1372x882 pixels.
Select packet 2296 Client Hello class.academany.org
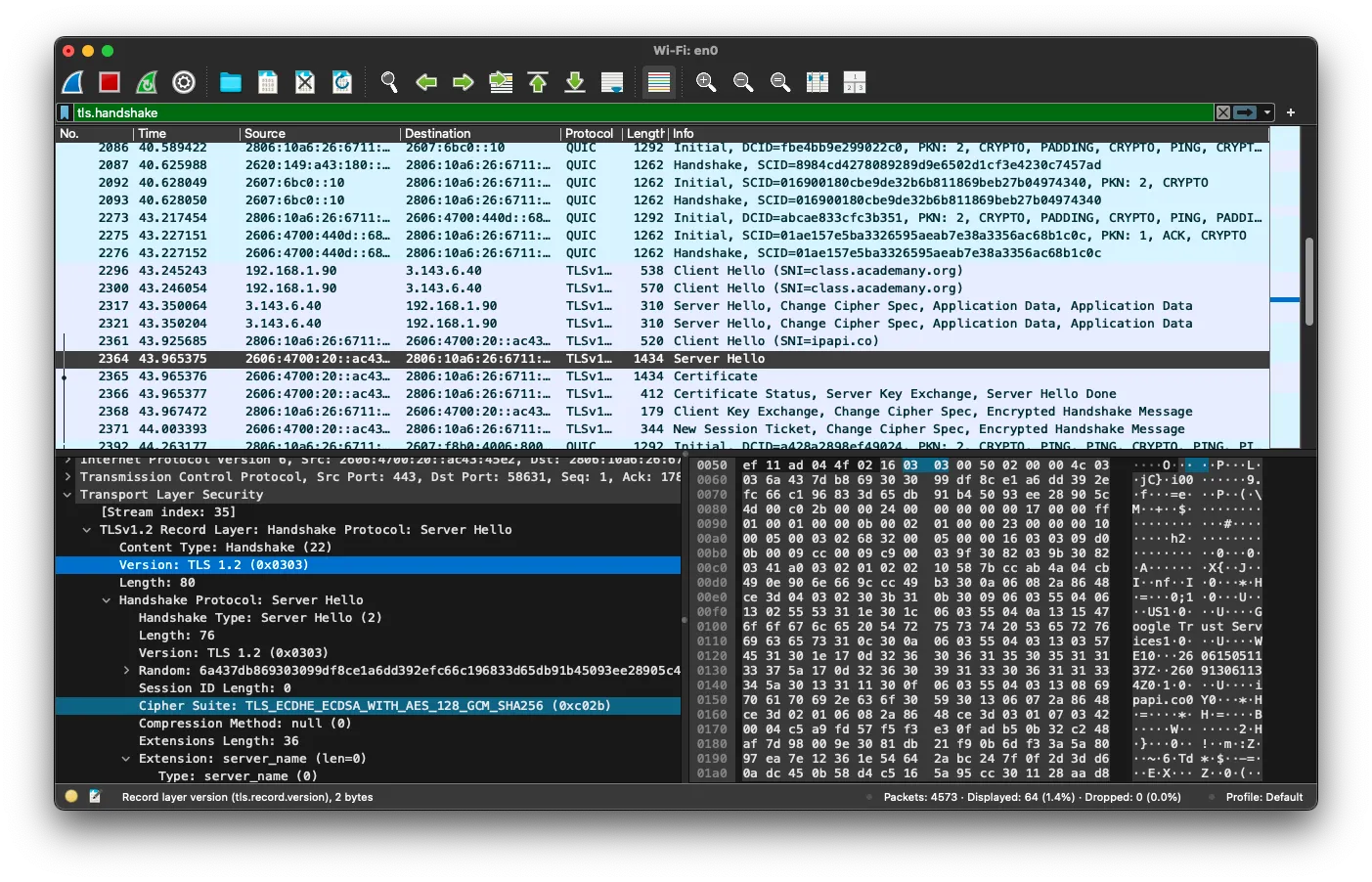pyautogui.click(x=662, y=271)
